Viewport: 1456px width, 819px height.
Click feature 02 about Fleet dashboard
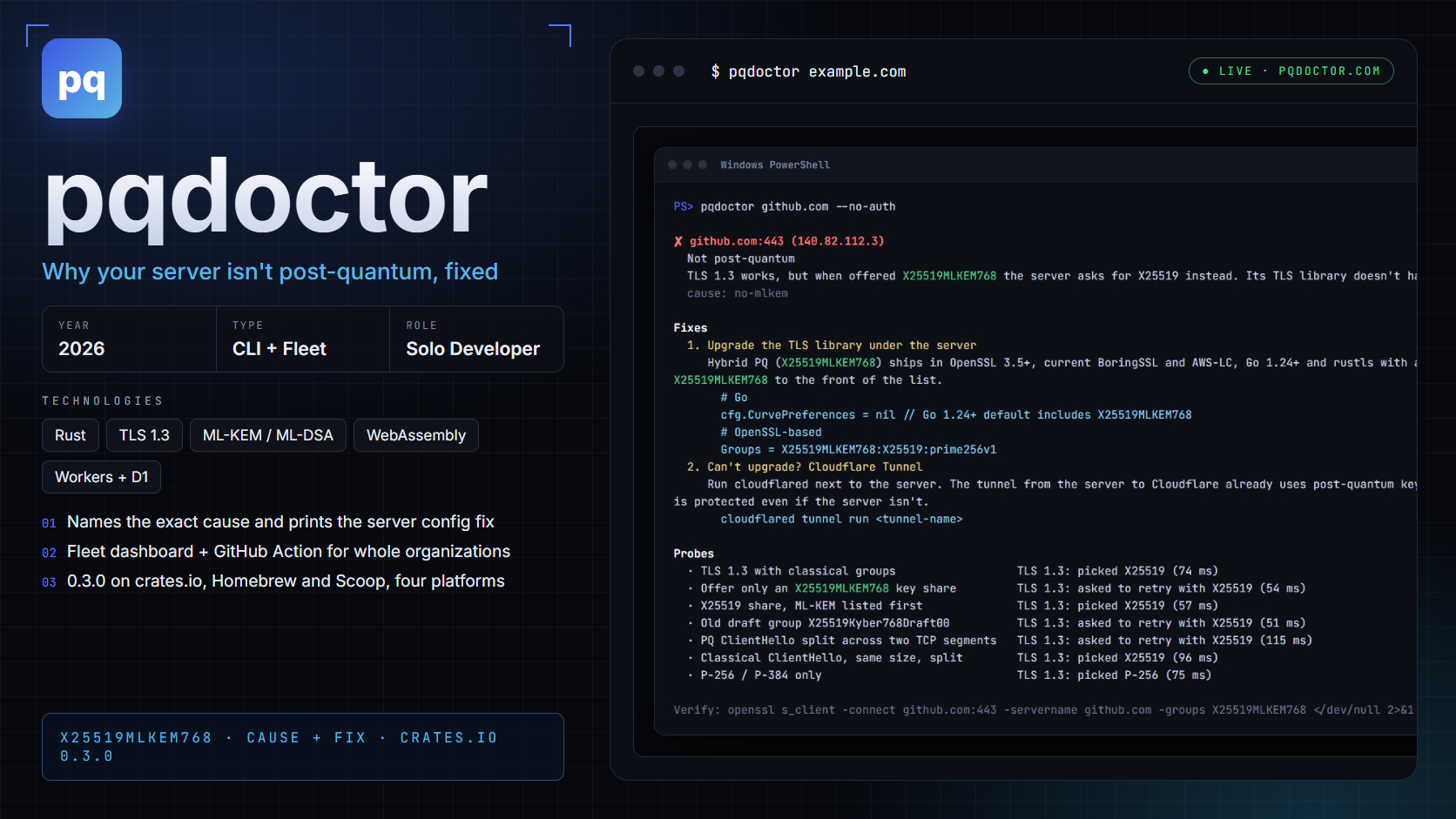tap(276, 552)
